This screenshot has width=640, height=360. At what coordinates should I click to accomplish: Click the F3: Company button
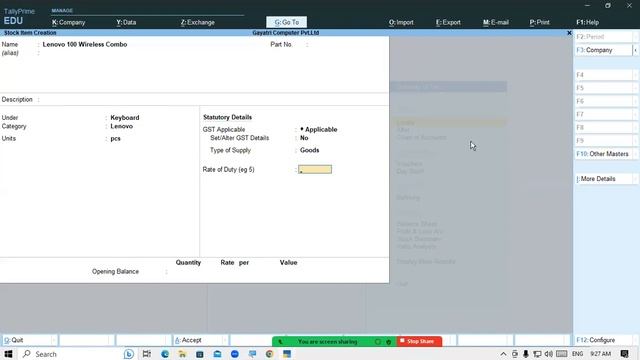[603, 50]
